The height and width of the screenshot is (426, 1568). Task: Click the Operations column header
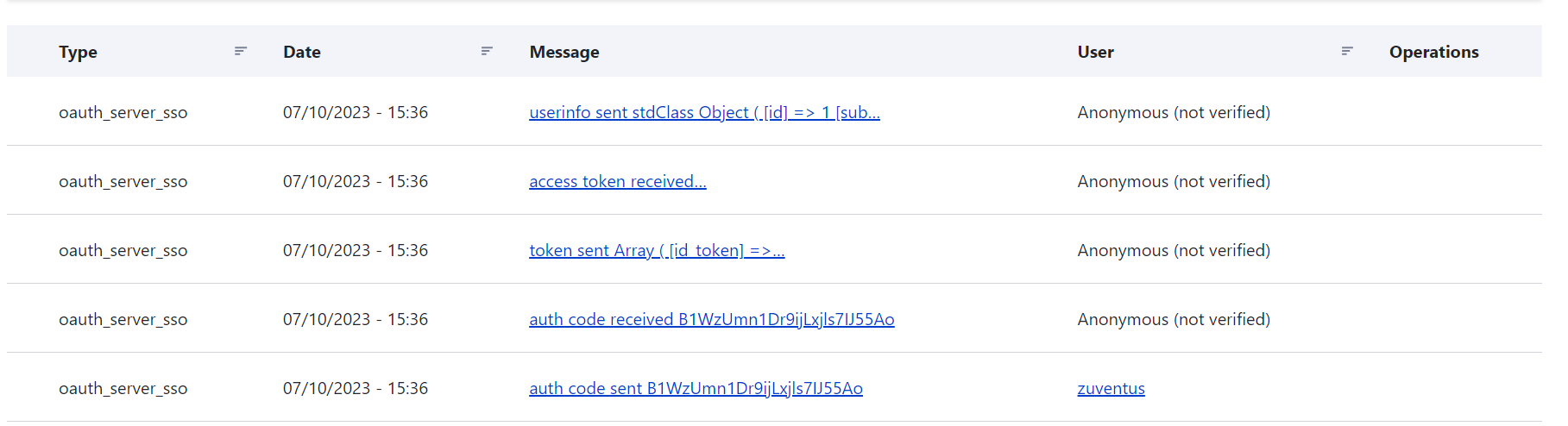[x=1433, y=53]
